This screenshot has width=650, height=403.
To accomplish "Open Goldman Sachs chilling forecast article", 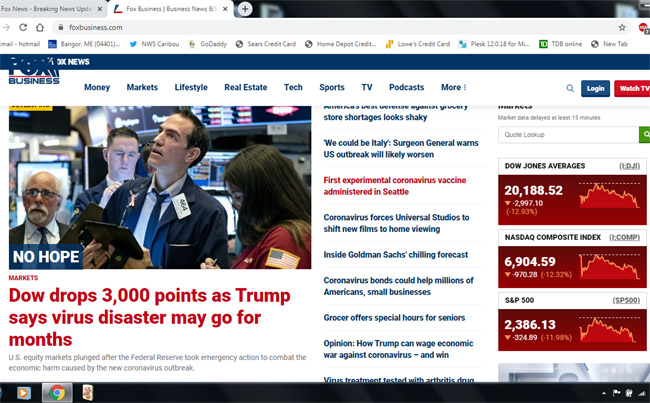I will point(395,255).
